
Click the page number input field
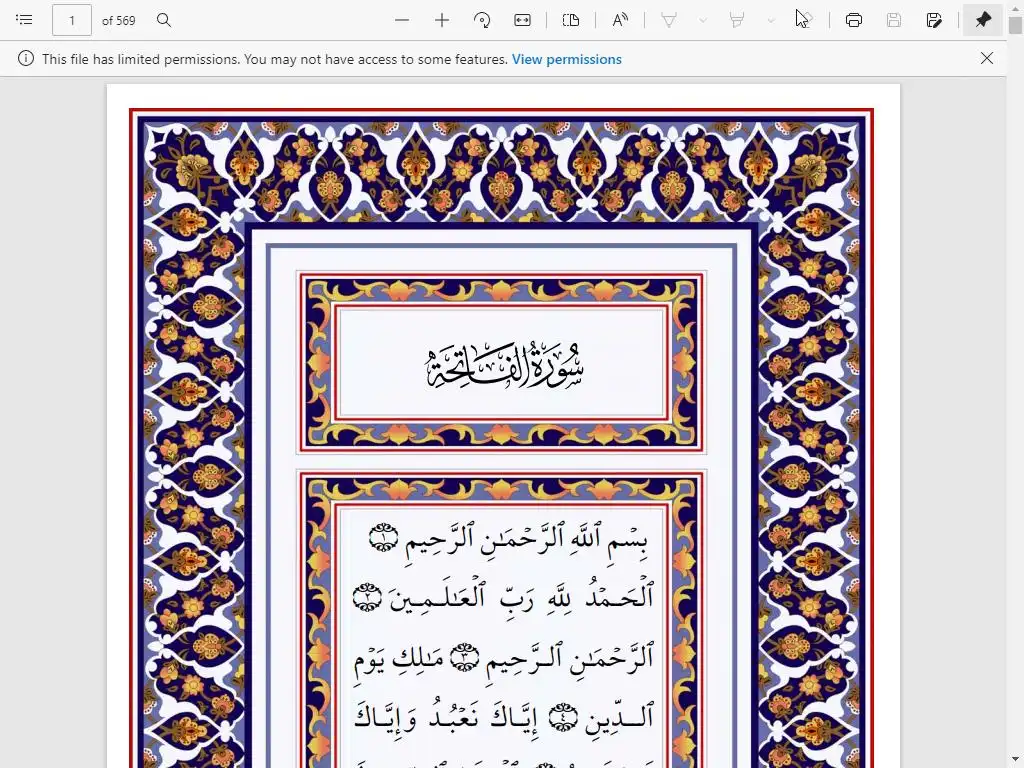pyautogui.click(x=72, y=20)
